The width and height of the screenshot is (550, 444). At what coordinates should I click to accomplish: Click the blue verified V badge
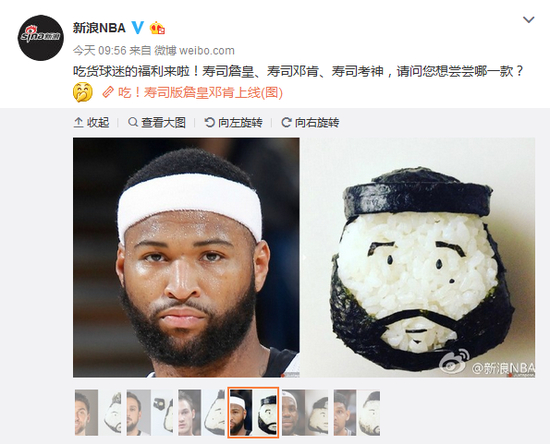click(x=138, y=27)
